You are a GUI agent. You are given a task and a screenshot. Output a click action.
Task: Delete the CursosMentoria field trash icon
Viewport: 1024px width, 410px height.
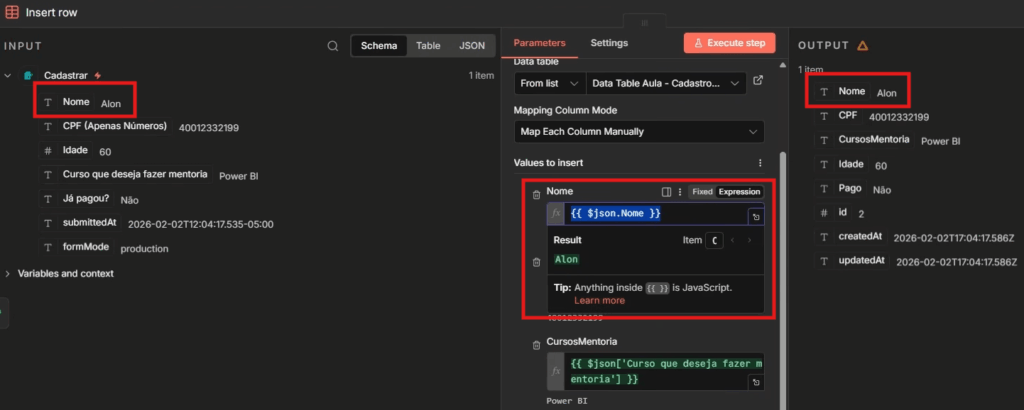pyautogui.click(x=536, y=345)
